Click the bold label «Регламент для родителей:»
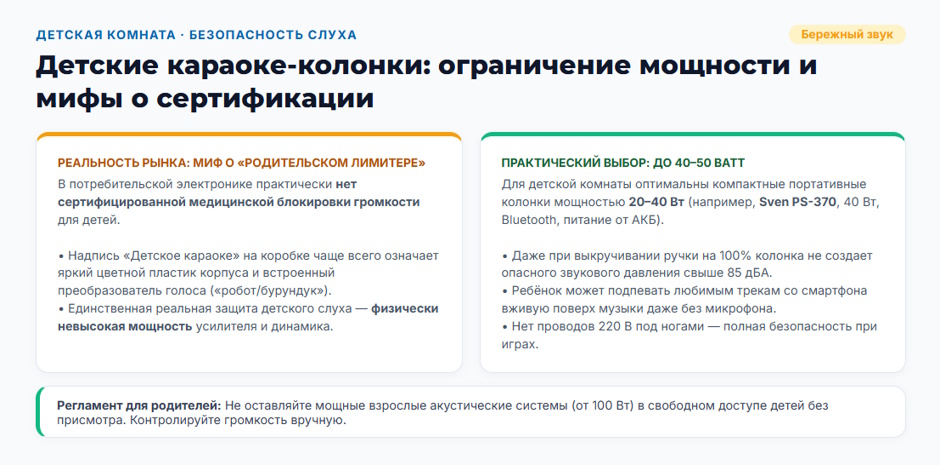The image size is (940, 465). pyautogui.click(x=140, y=406)
